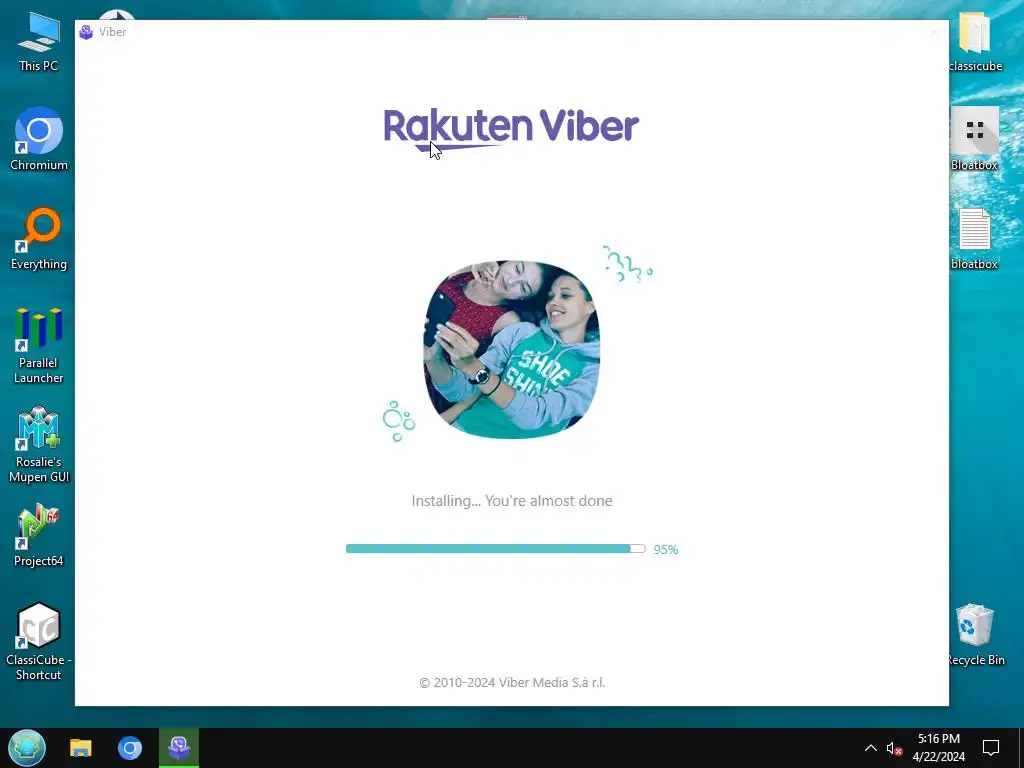Click the Viber icon in title bar
This screenshot has height=768, width=1024.
point(86,32)
